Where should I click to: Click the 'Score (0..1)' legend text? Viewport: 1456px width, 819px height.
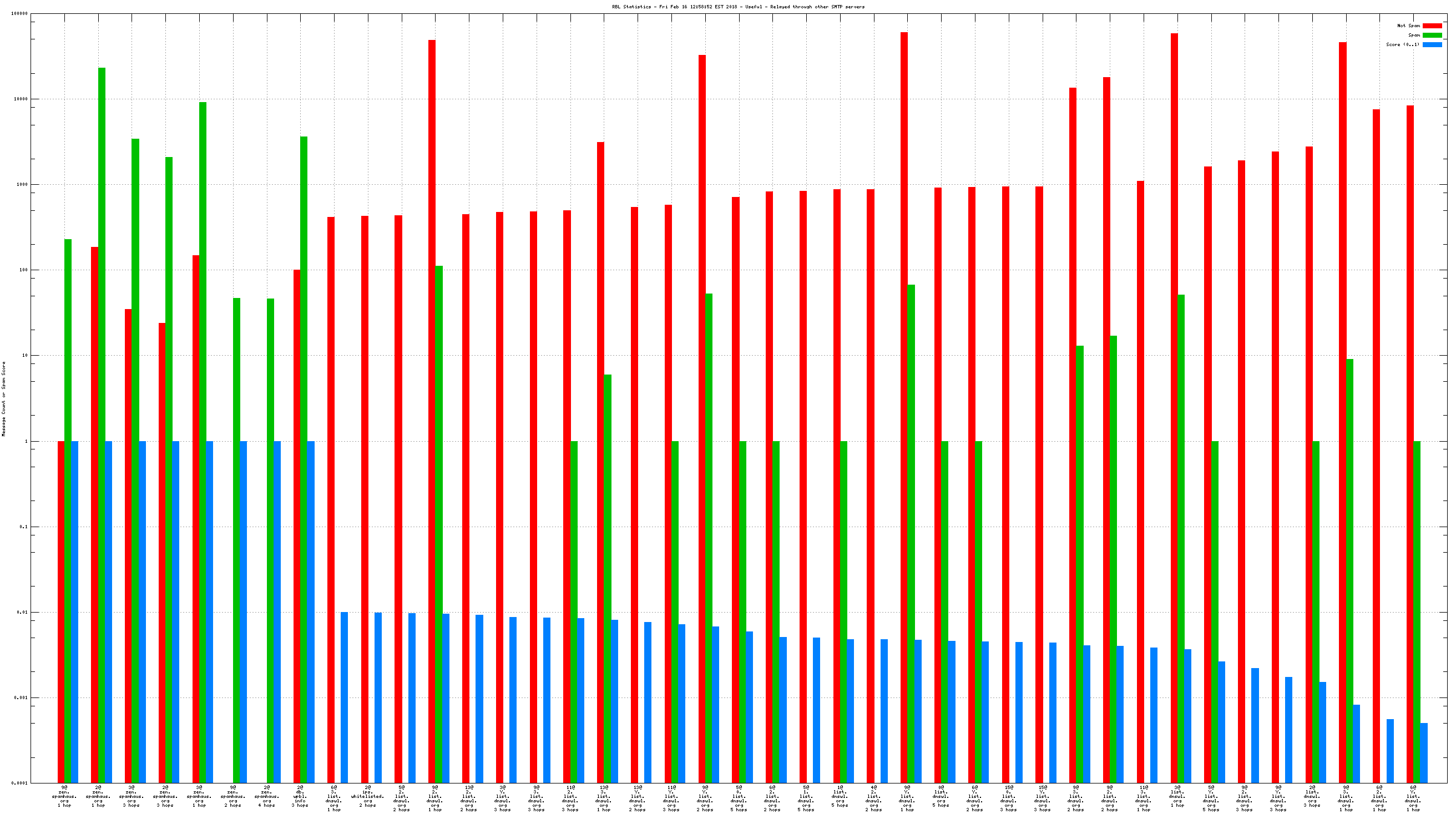tap(1402, 44)
